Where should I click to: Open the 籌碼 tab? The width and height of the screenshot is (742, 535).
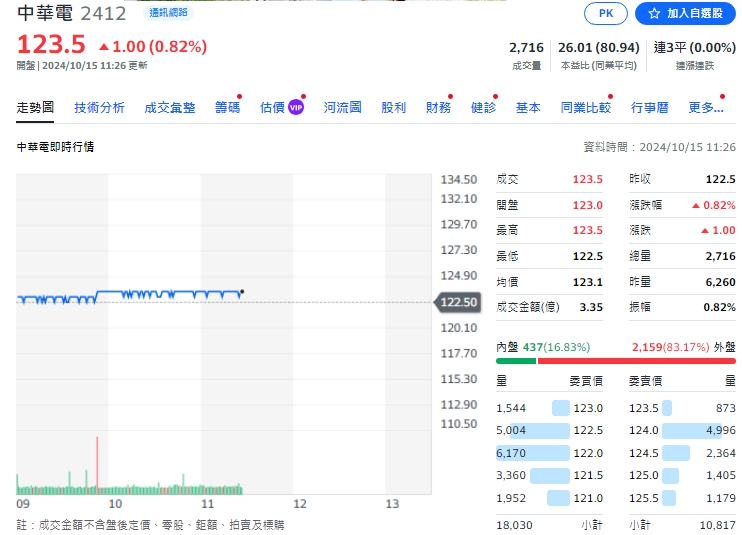(228, 107)
